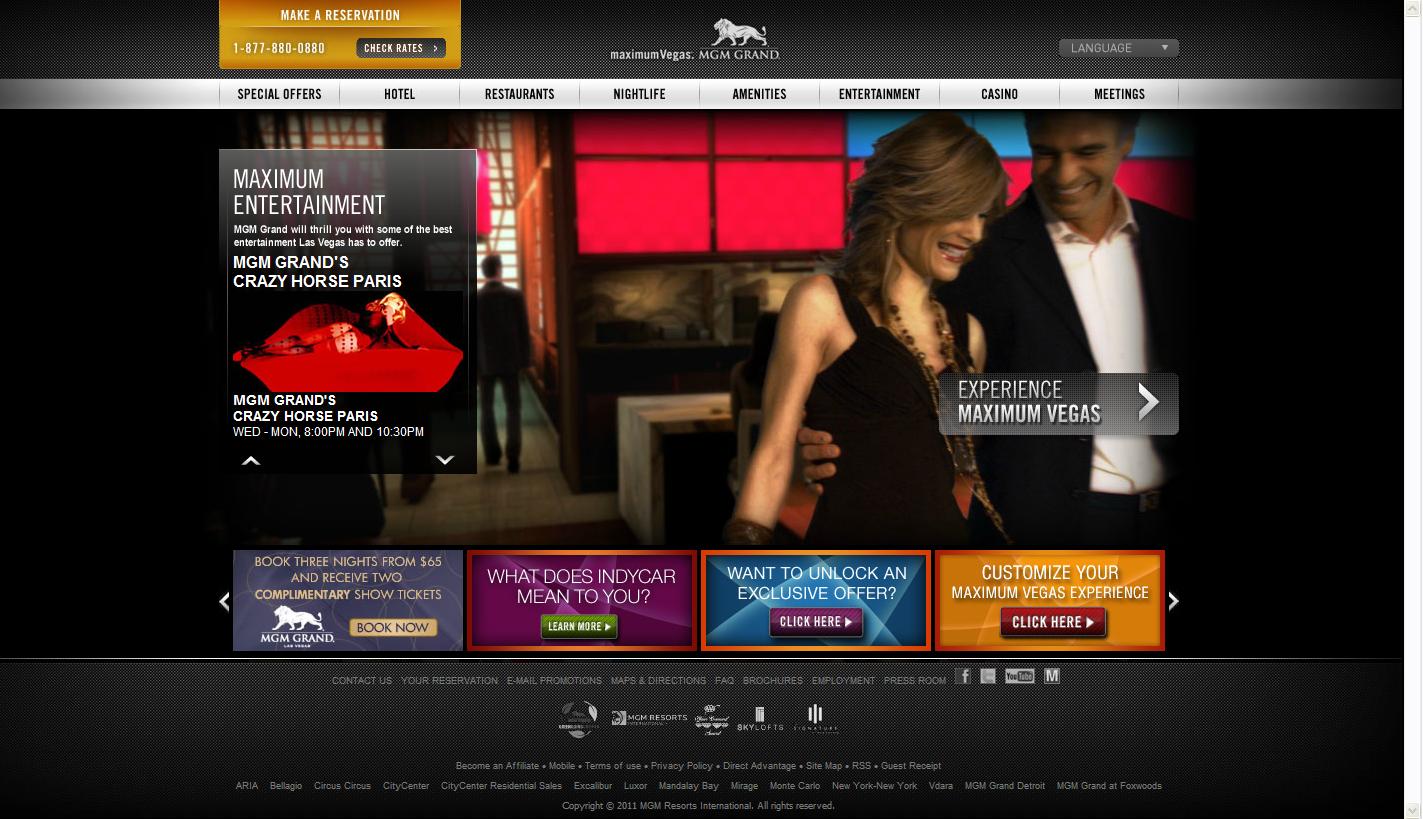Open the Signature logo link

pyautogui.click(x=815, y=718)
